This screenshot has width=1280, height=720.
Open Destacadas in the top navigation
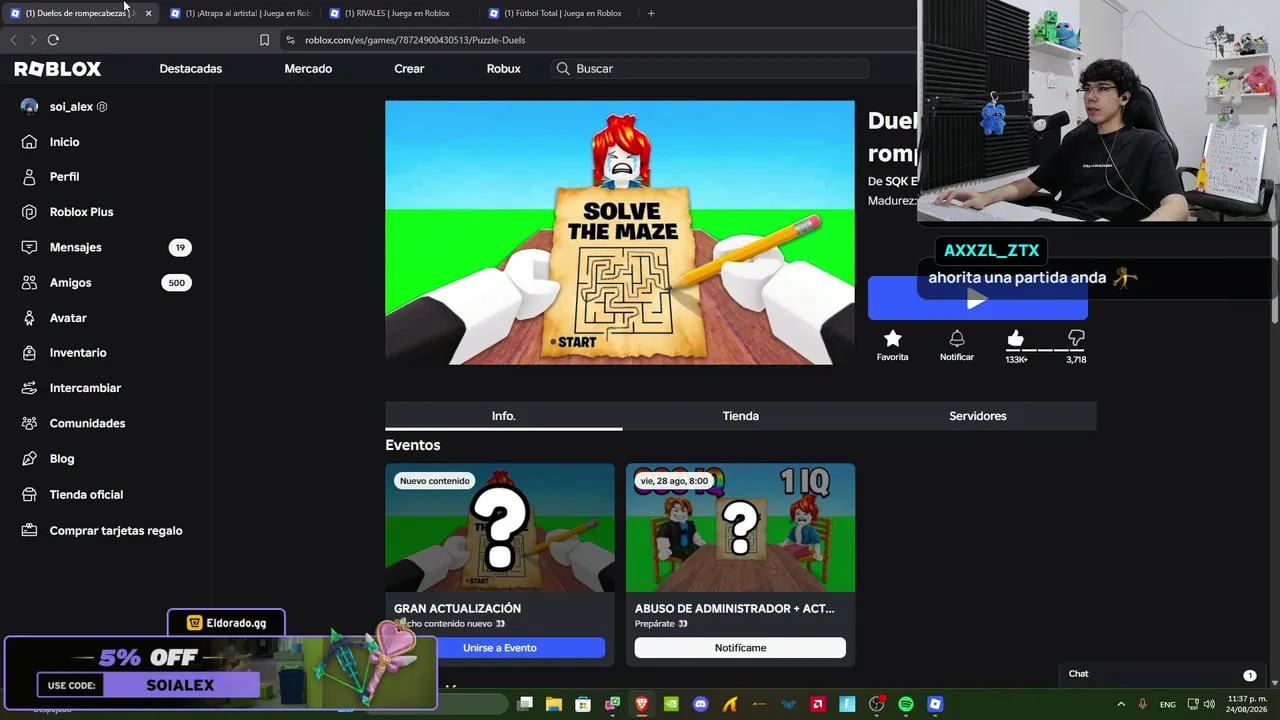click(191, 69)
